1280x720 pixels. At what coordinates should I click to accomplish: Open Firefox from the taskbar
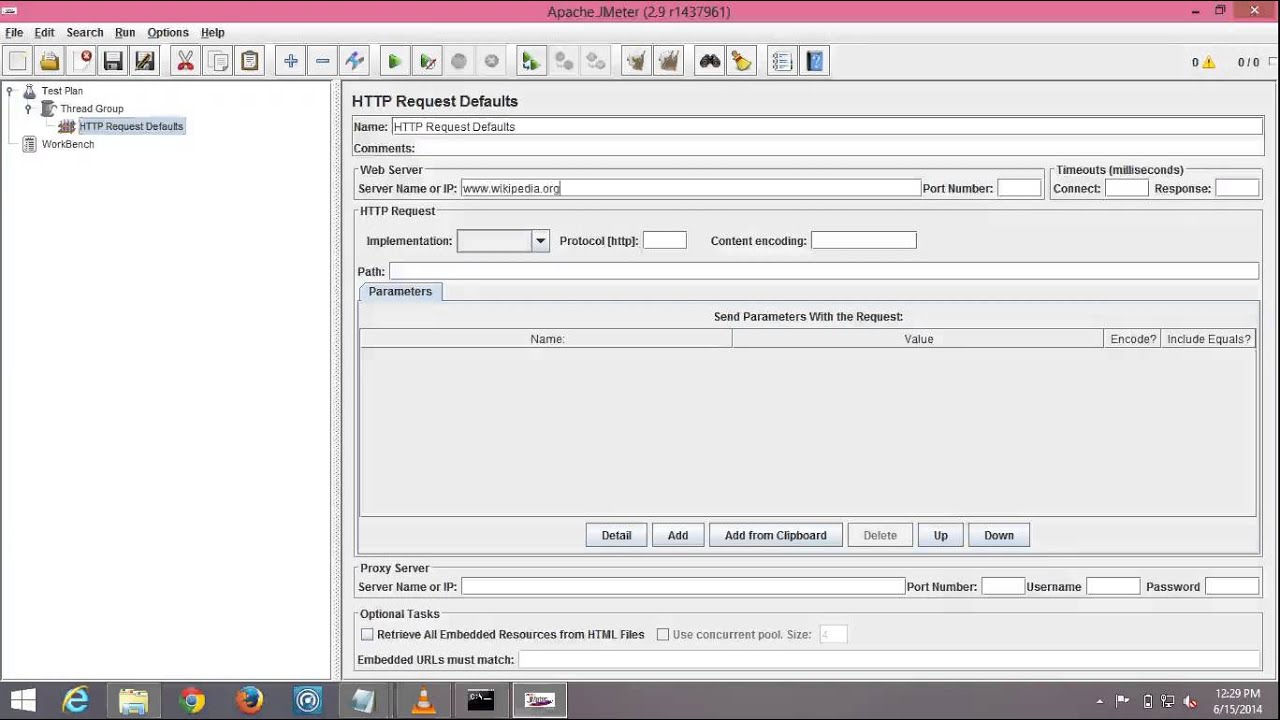(x=250, y=700)
